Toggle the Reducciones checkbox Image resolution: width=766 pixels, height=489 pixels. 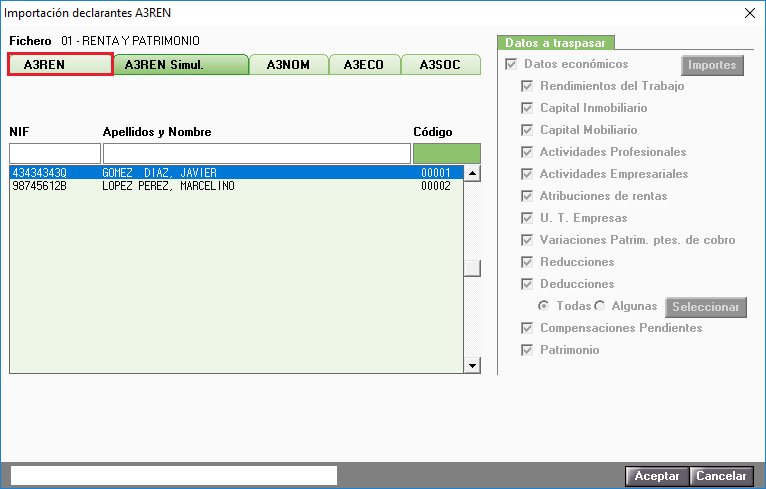click(527, 262)
